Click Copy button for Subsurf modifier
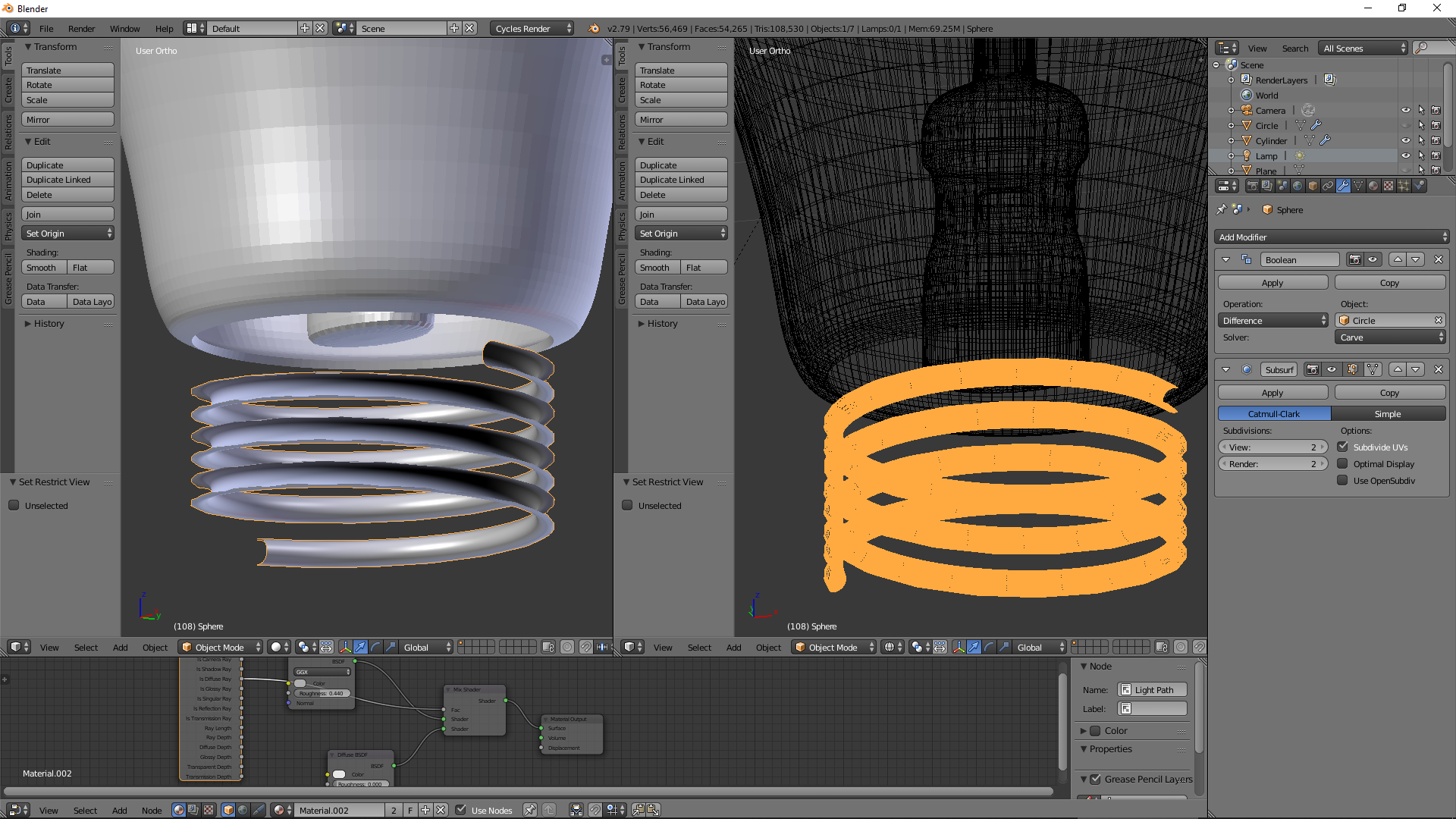Viewport: 1456px width, 819px height. 1389,392
